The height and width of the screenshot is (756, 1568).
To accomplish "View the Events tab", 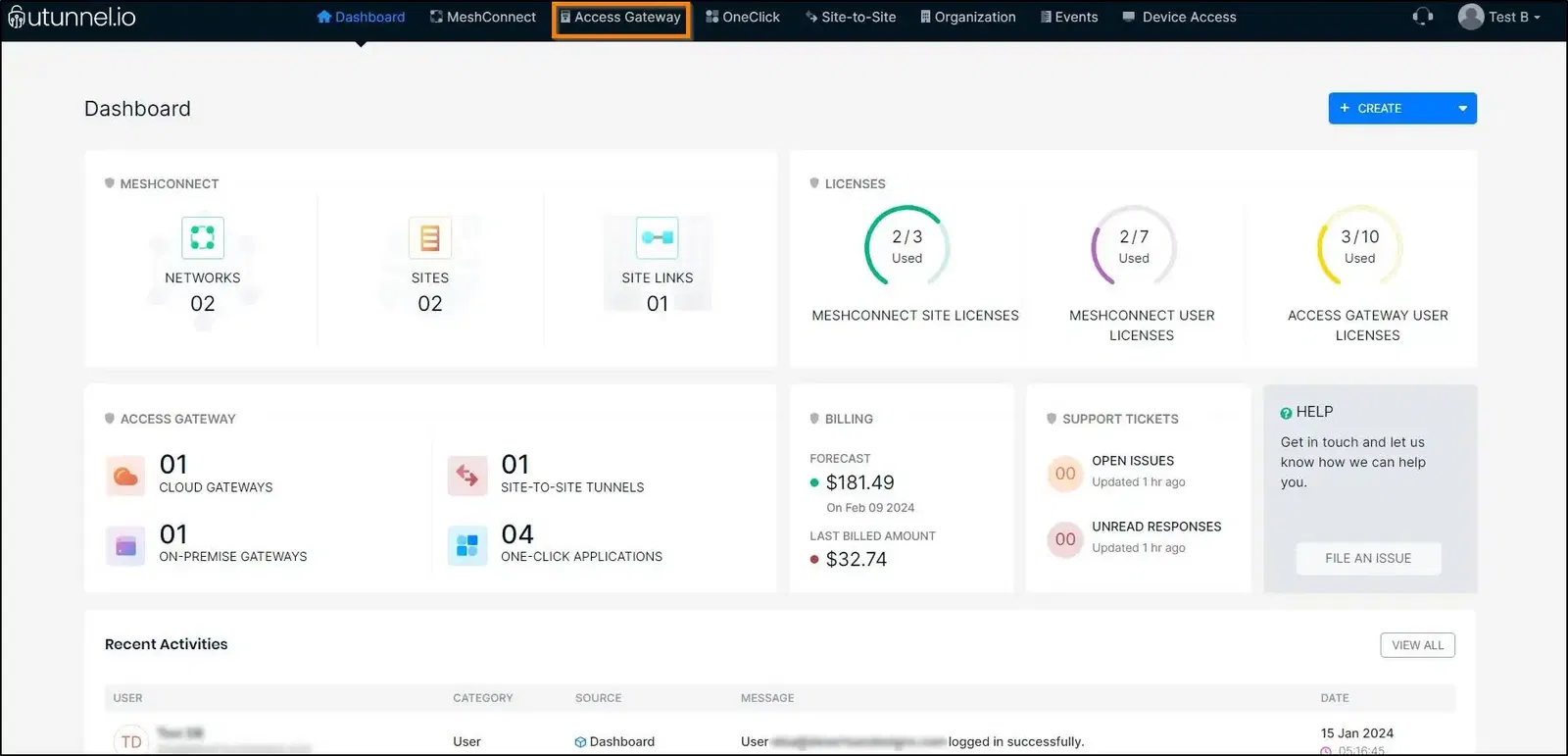I will tap(1069, 17).
